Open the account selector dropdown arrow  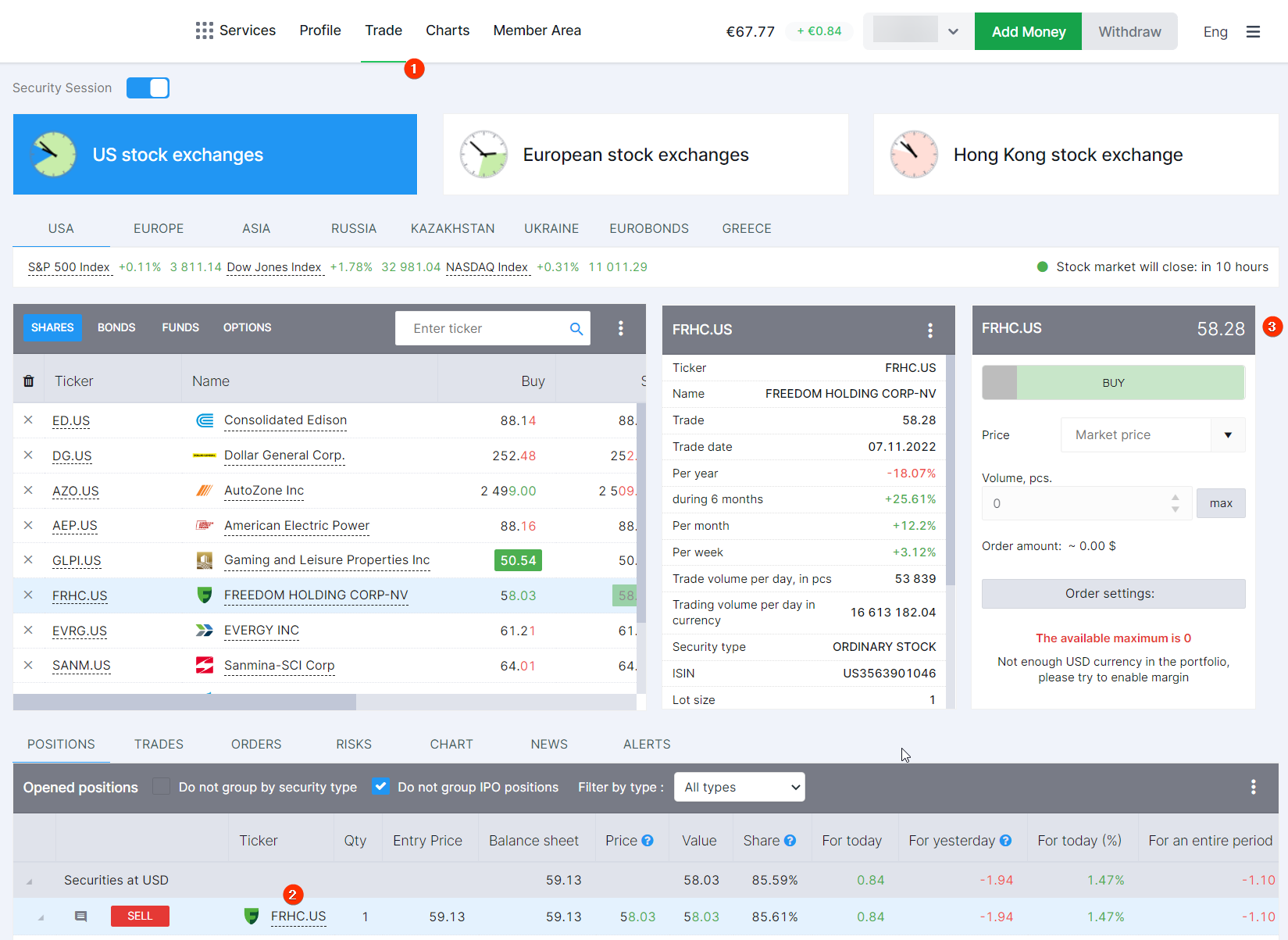[x=953, y=32]
